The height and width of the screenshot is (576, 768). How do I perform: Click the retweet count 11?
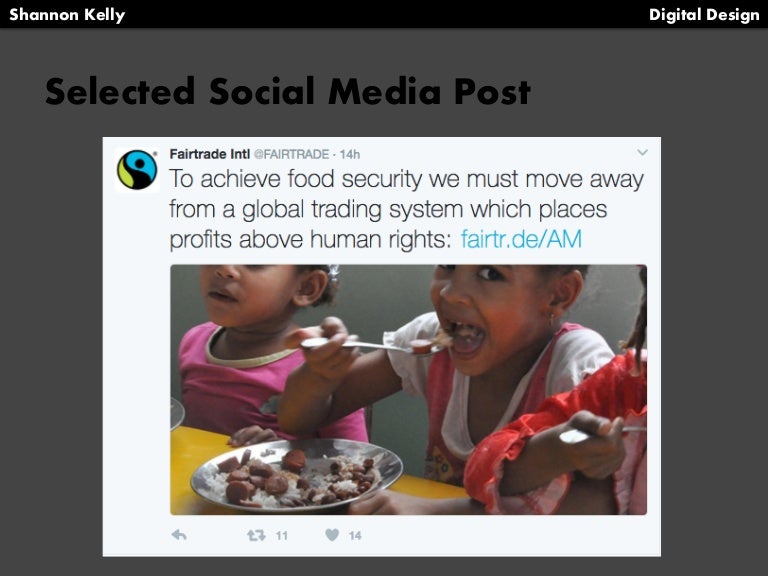[281, 535]
